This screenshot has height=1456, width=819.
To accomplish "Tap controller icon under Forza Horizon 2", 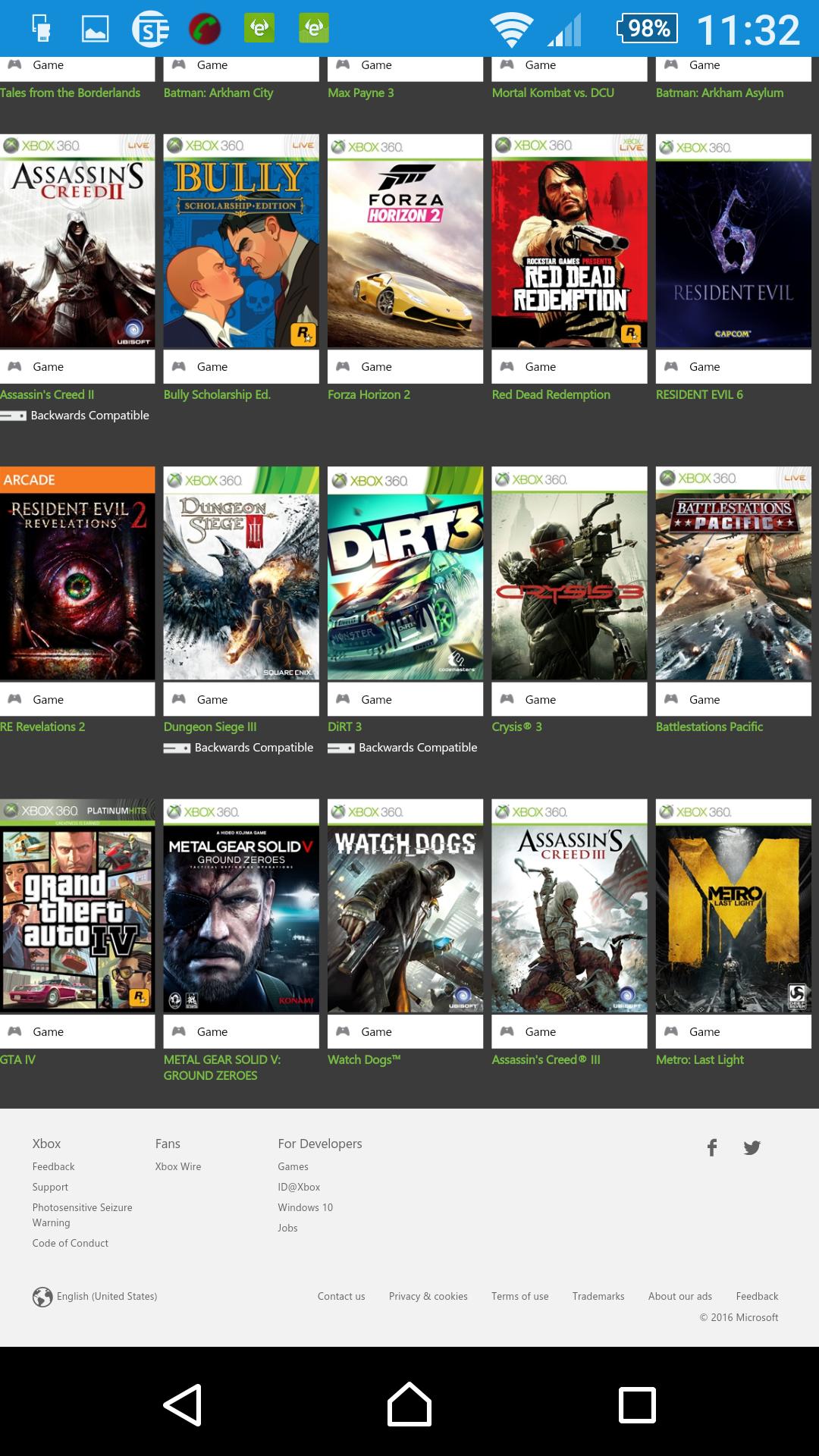I will (343, 366).
